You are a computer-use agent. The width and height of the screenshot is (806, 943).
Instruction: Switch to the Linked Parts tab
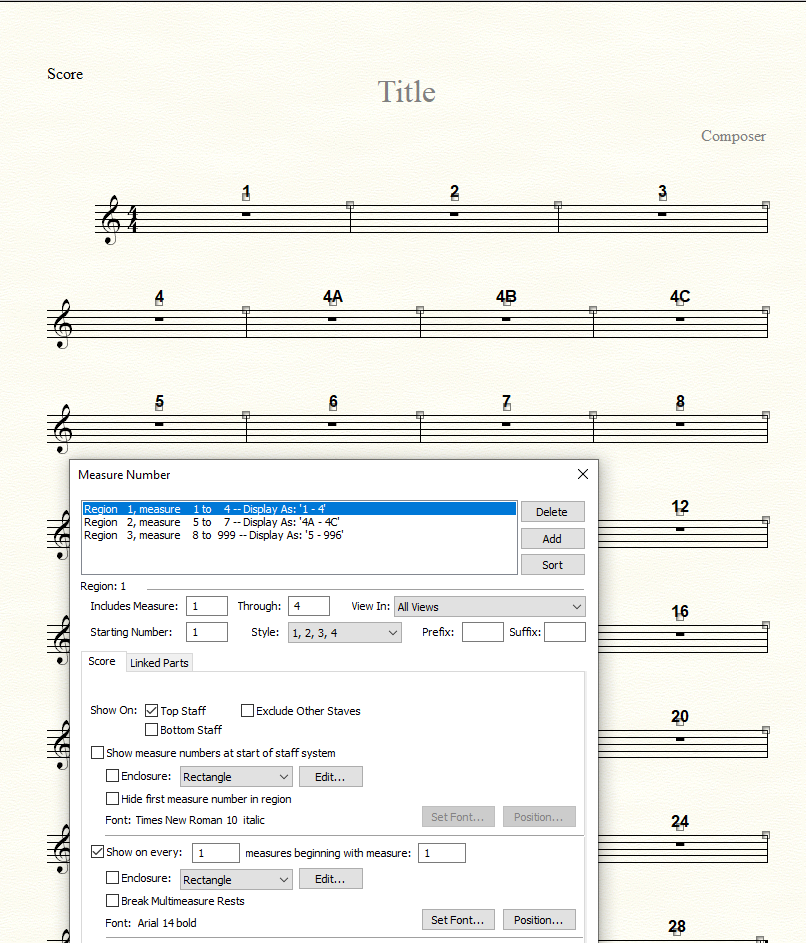pyautogui.click(x=159, y=663)
